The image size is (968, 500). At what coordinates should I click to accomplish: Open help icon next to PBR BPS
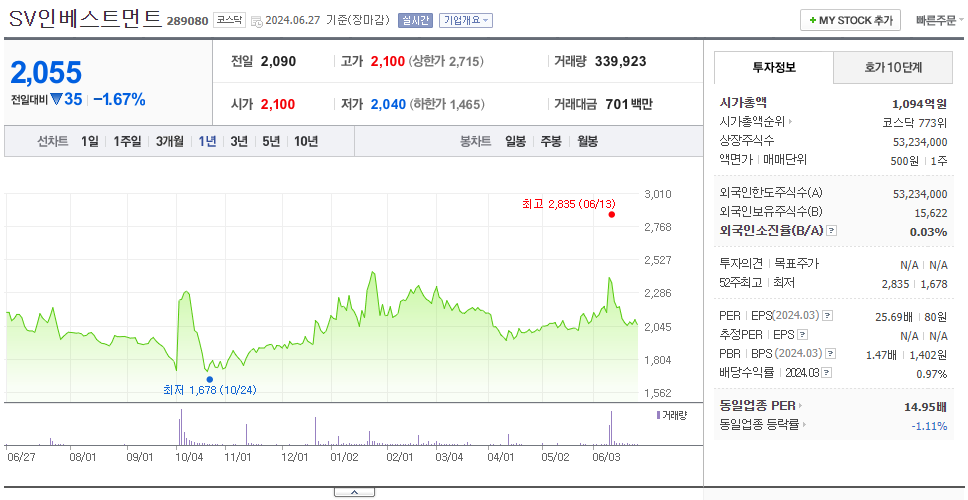point(831,354)
